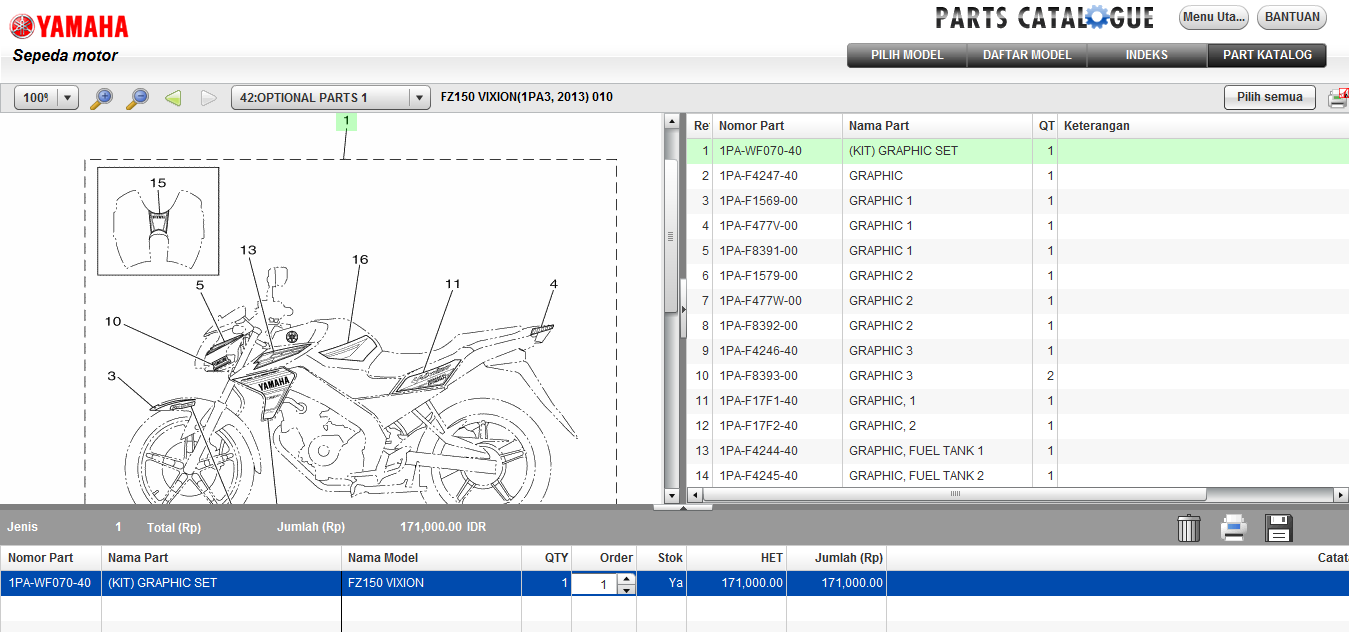The height and width of the screenshot is (632, 1349).
Task: Delete the order using the trash icon
Action: click(1188, 528)
